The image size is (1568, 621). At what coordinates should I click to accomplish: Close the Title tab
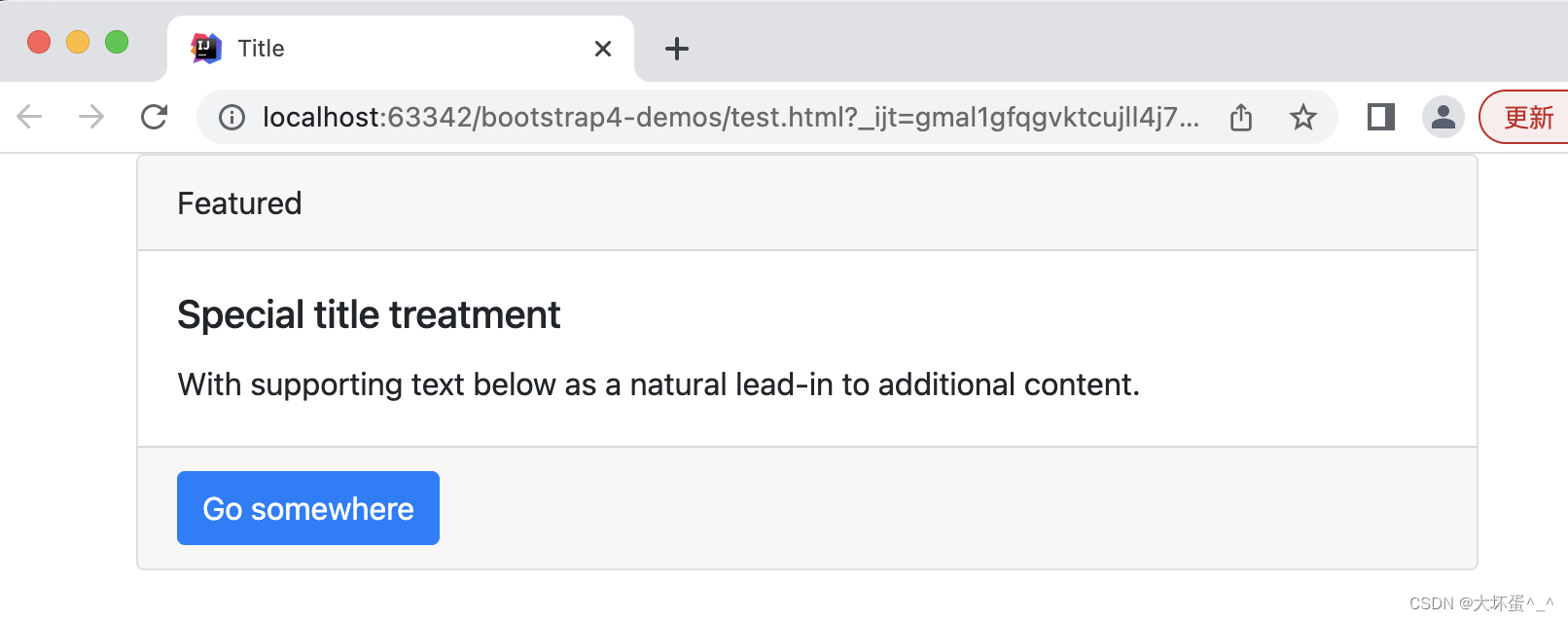(x=602, y=48)
